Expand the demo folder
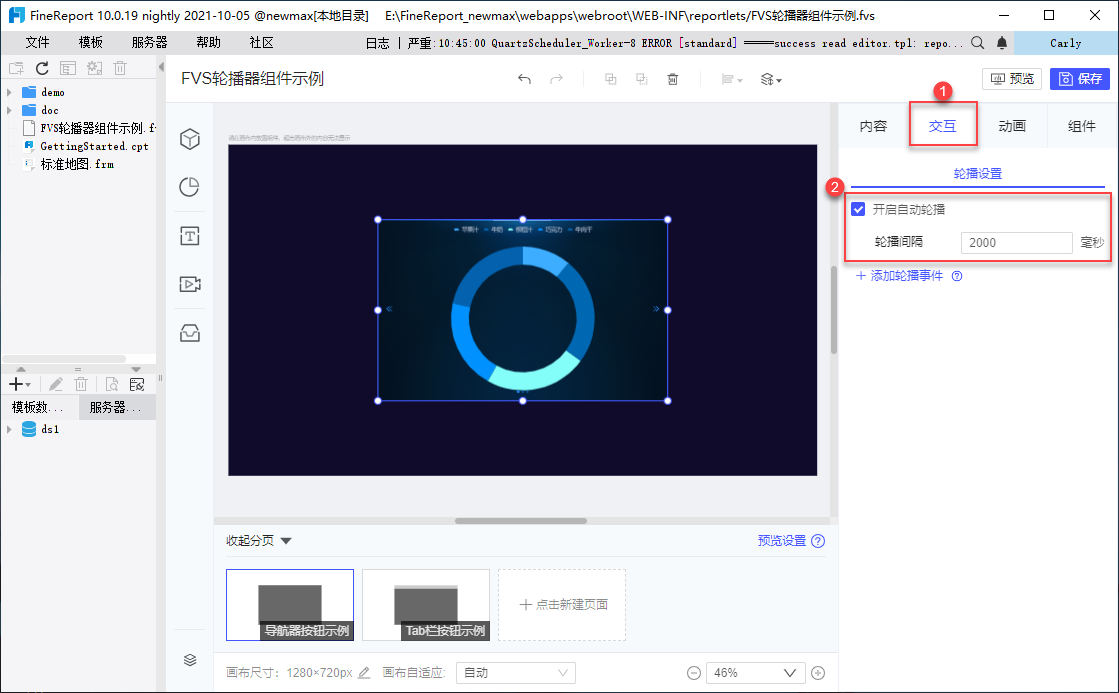The height and width of the screenshot is (693, 1119). [9, 92]
